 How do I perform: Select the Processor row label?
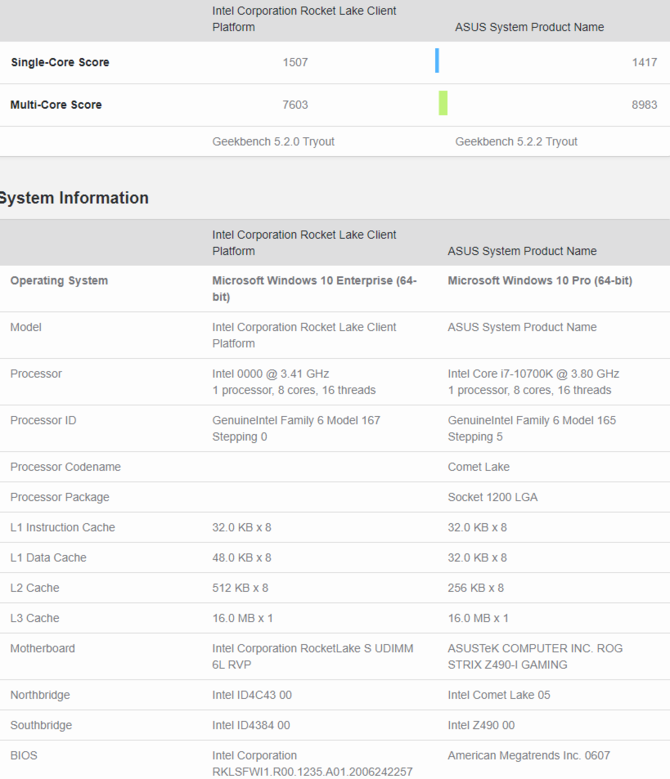tap(36, 374)
